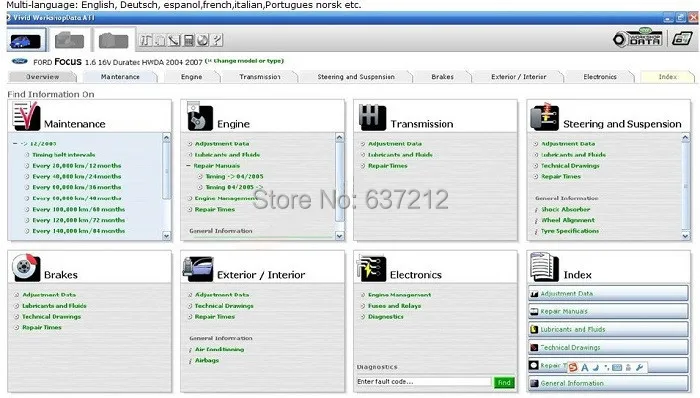Screen dimensions: 700x398
Task: Click the top-right window switch icon
Action: click(x=682, y=39)
